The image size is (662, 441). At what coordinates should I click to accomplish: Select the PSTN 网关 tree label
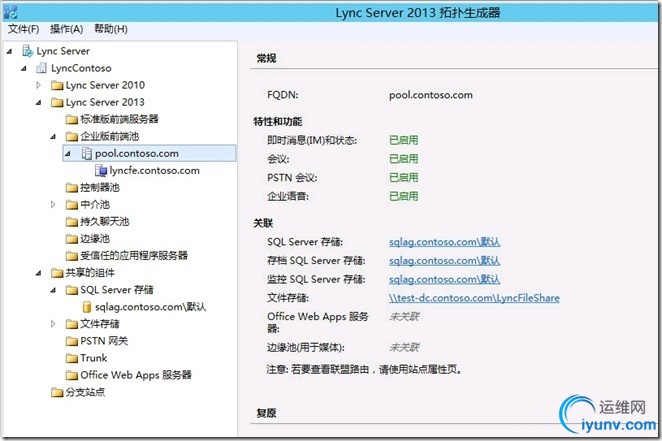click(x=104, y=341)
